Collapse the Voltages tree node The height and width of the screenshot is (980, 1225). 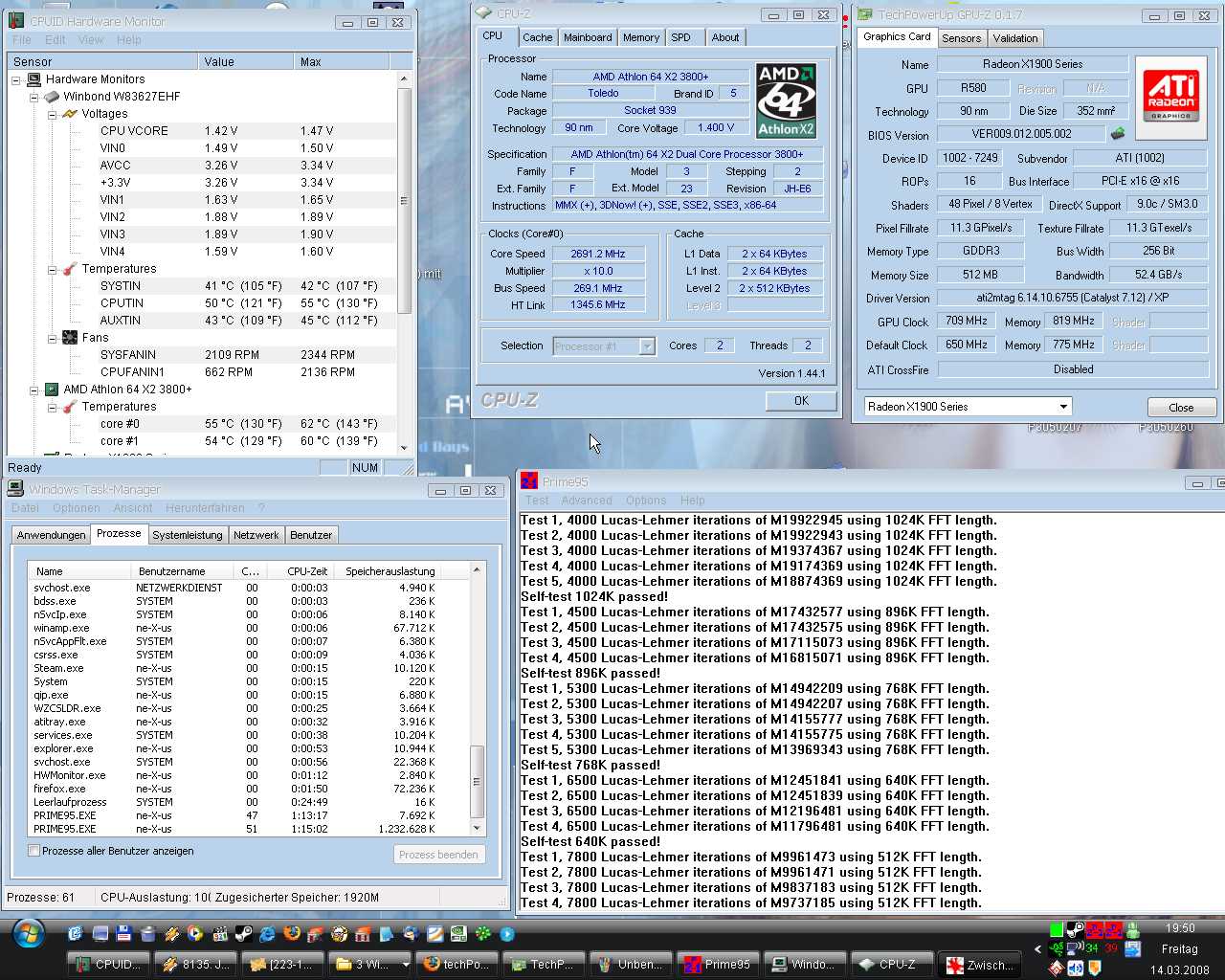(x=52, y=114)
